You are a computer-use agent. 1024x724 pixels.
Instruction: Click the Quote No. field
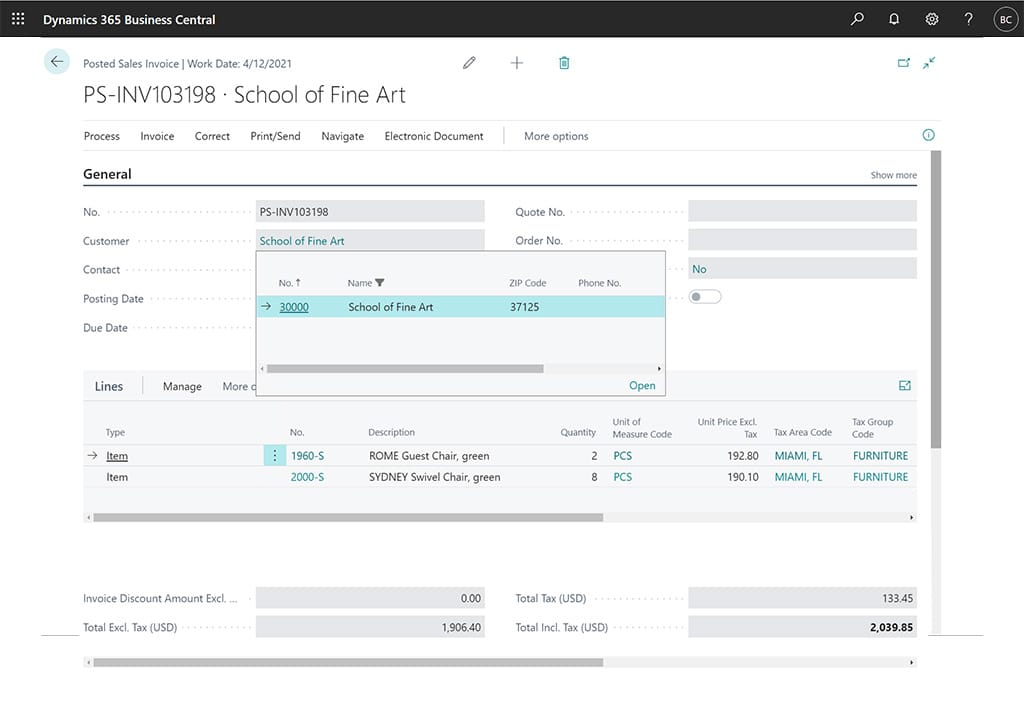click(803, 212)
